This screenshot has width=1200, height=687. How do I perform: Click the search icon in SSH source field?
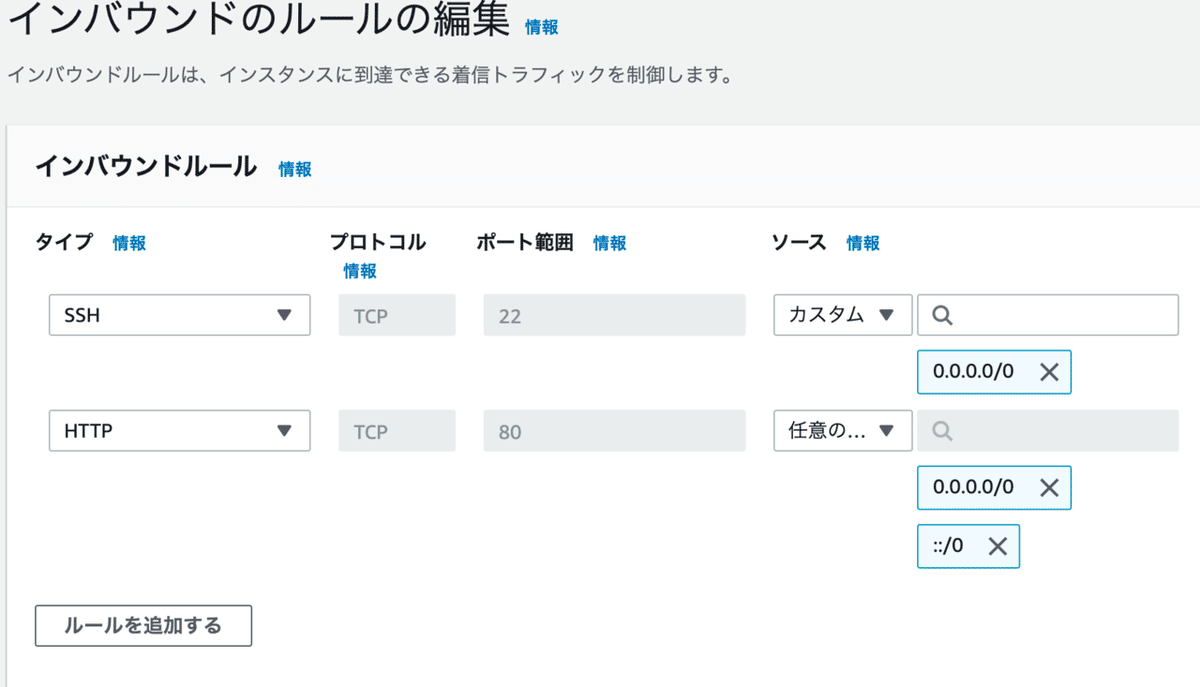click(941, 315)
